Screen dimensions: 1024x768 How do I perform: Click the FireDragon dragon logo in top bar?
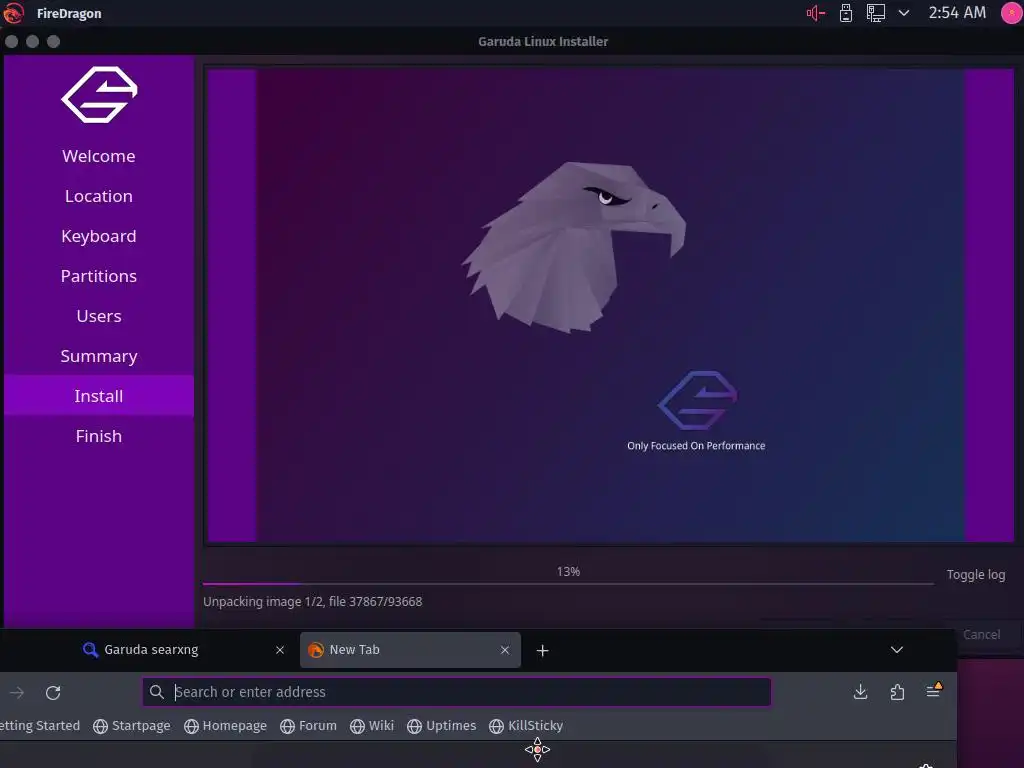pyautogui.click(x=14, y=12)
